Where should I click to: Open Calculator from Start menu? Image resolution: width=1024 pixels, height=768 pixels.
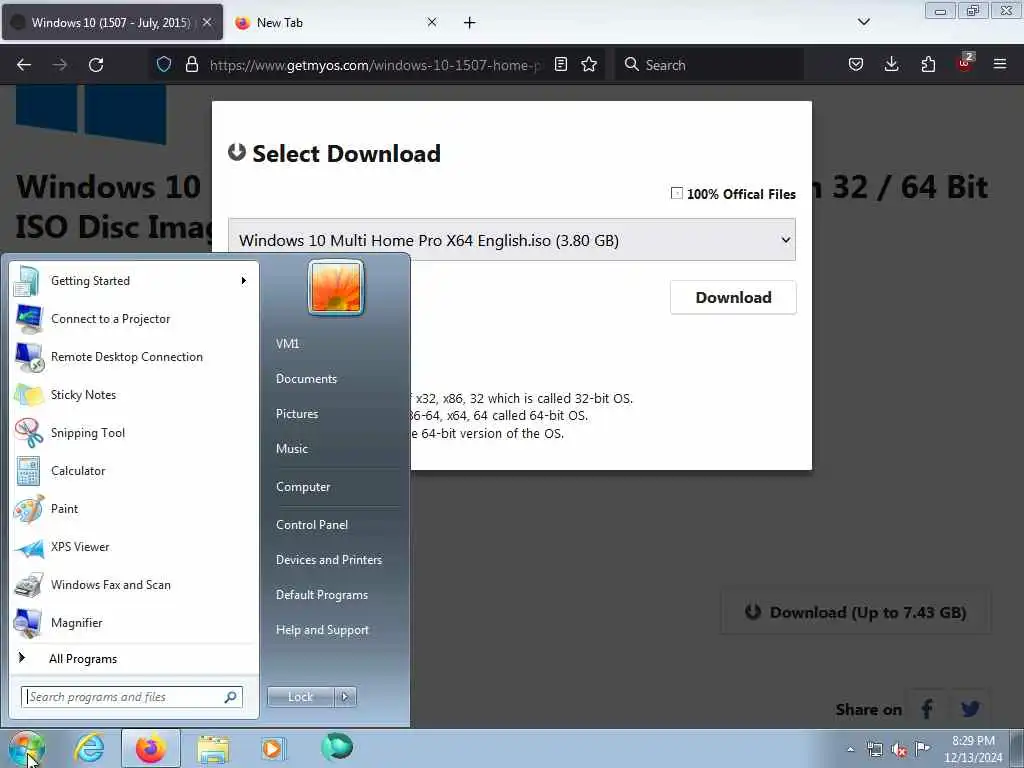pos(134,471)
